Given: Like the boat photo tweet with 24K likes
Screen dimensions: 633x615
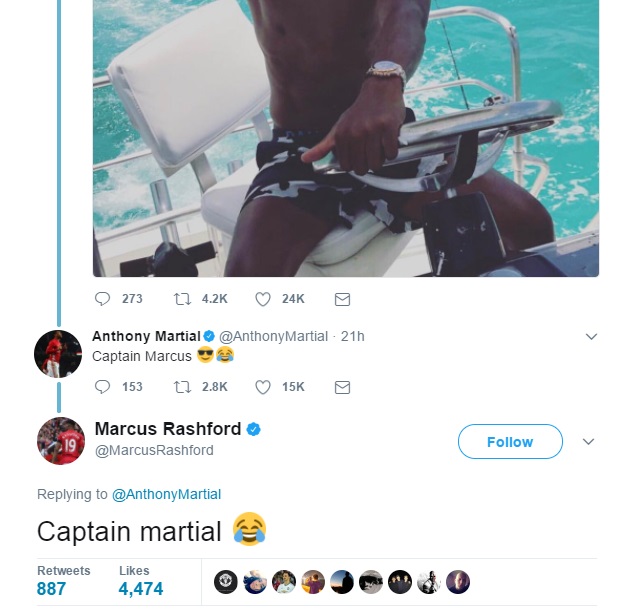Looking at the screenshot, I should (x=263, y=299).
